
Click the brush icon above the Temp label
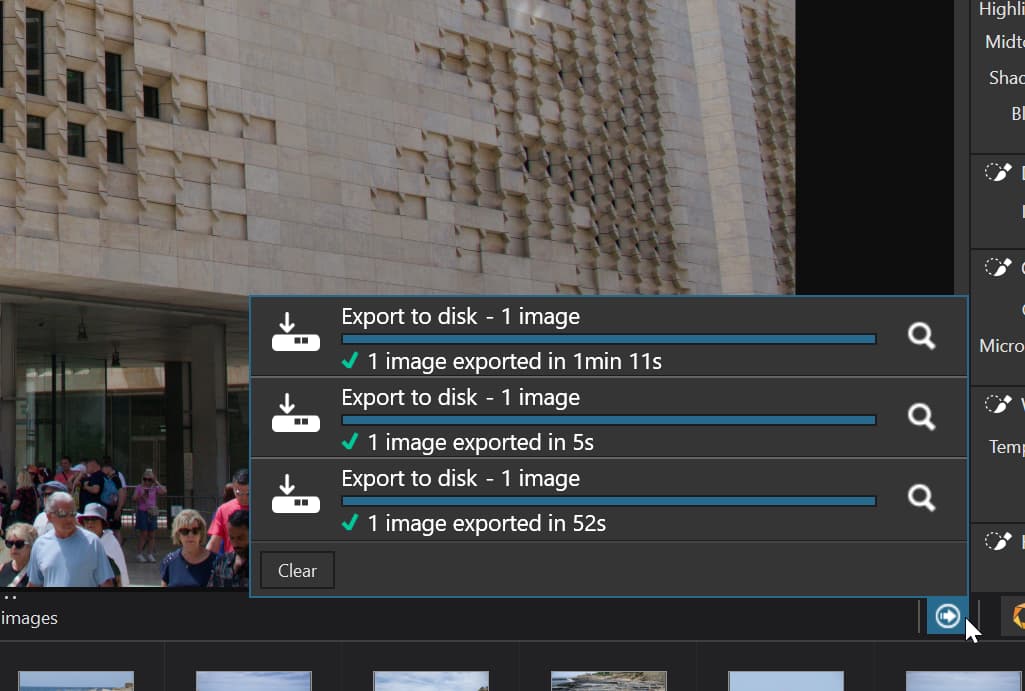(x=998, y=404)
